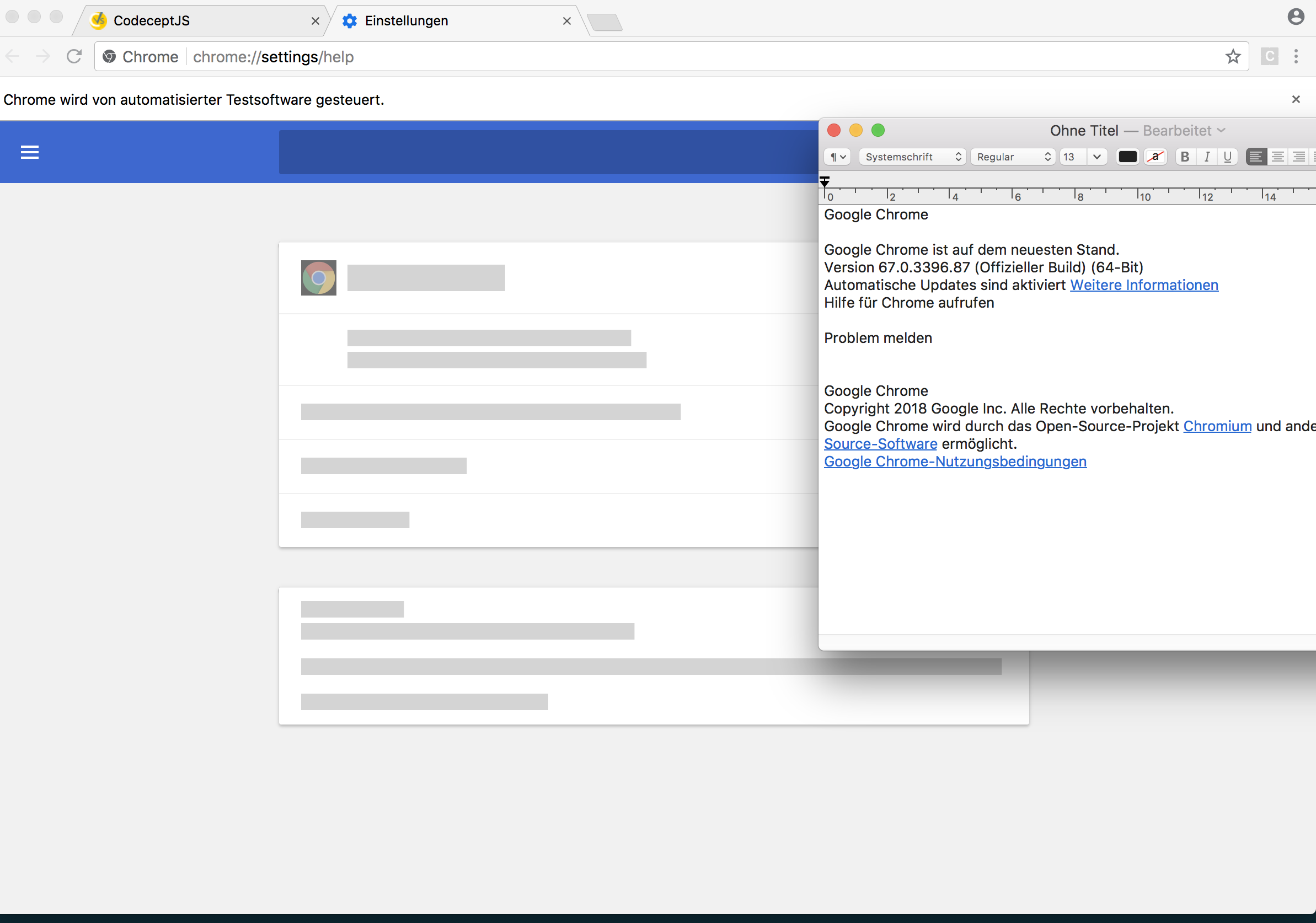Screen dimensions: 1316x923
Task: Close the Einstellungen tab
Action: coord(567,21)
